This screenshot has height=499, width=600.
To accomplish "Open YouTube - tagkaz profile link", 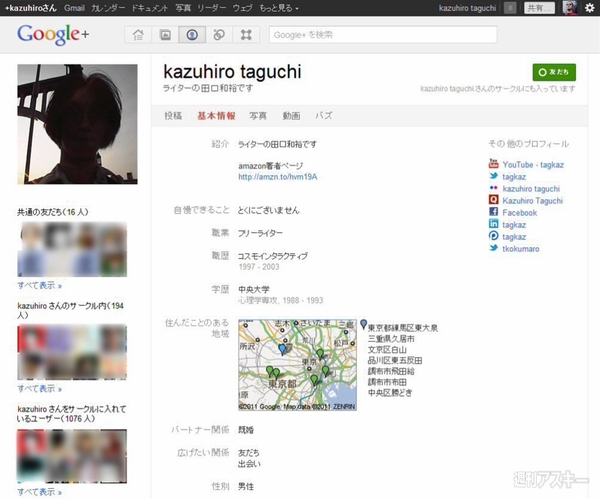I will coord(533,165).
